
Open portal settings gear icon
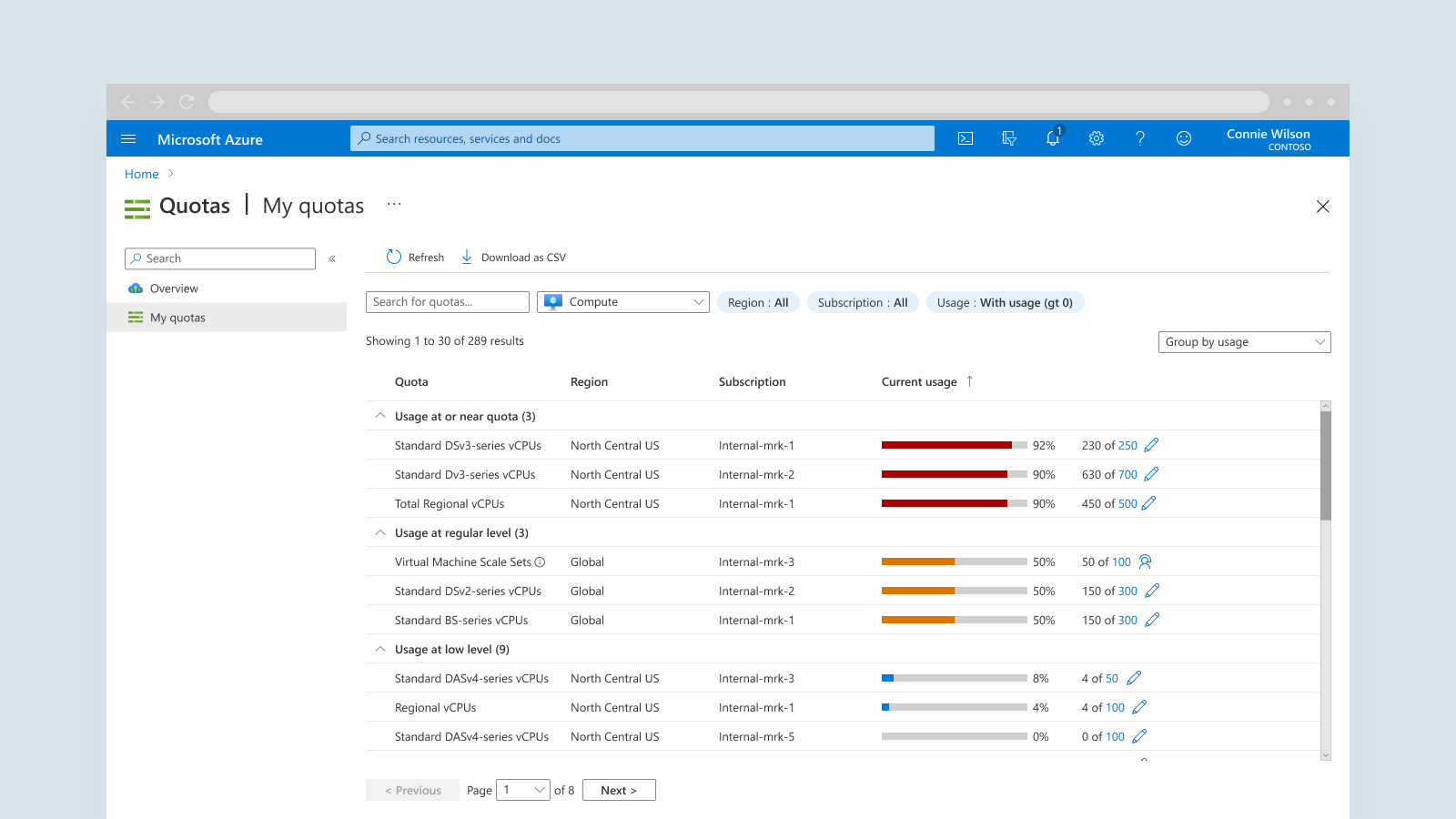[x=1097, y=138]
